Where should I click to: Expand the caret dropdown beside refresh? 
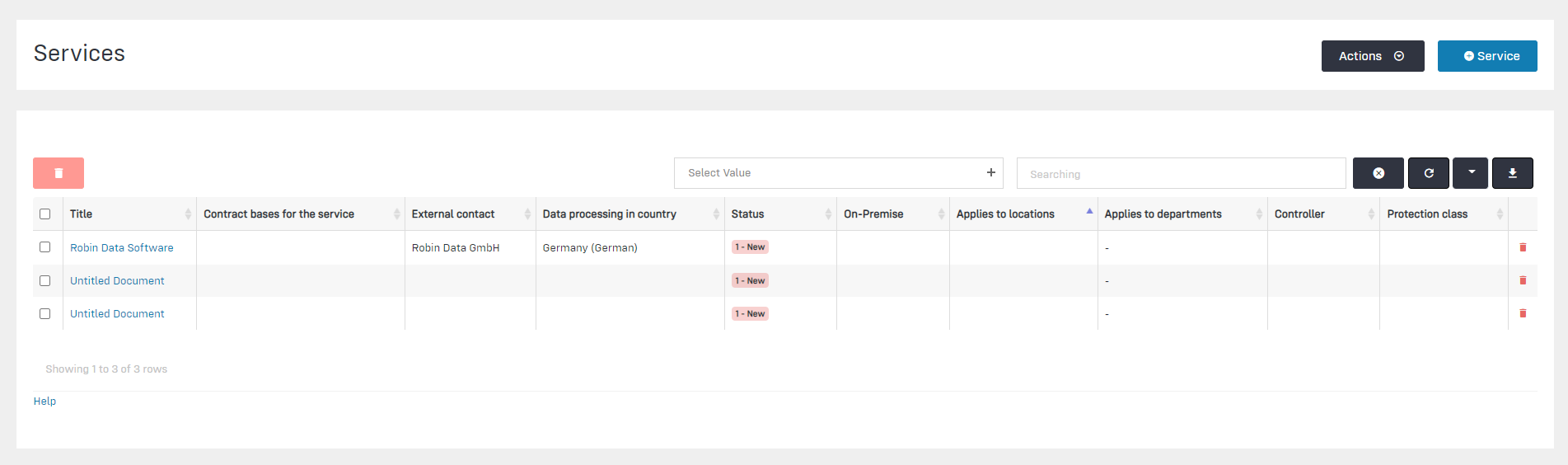tap(1471, 173)
